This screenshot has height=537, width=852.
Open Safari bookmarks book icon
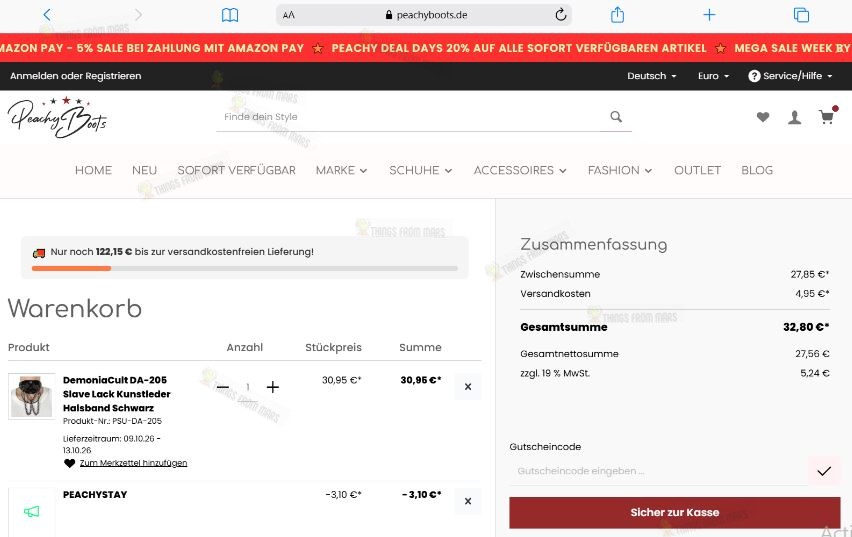coord(230,15)
